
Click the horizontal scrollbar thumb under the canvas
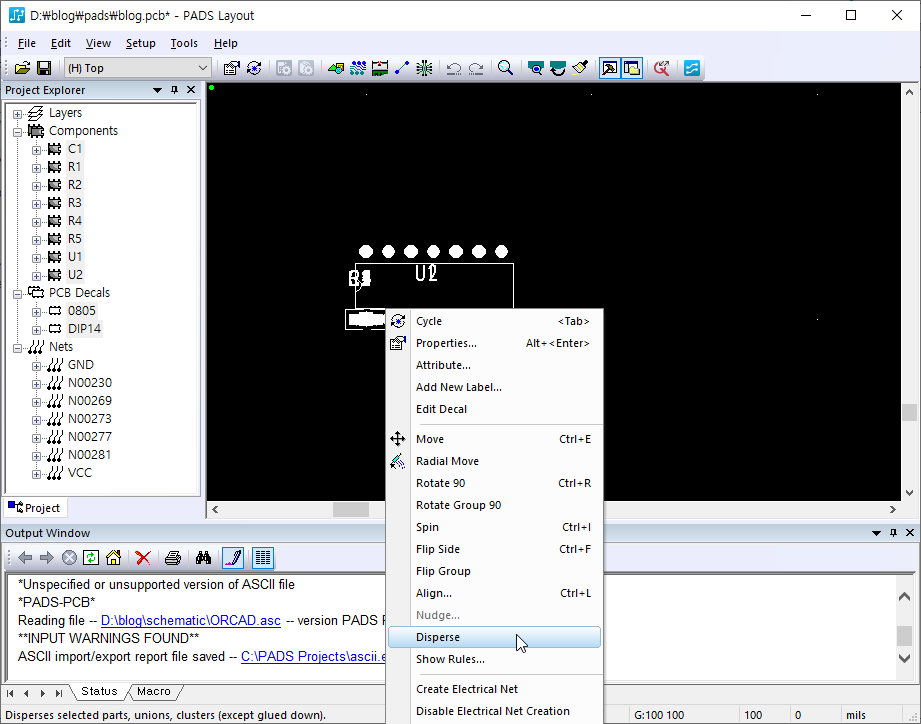point(351,509)
